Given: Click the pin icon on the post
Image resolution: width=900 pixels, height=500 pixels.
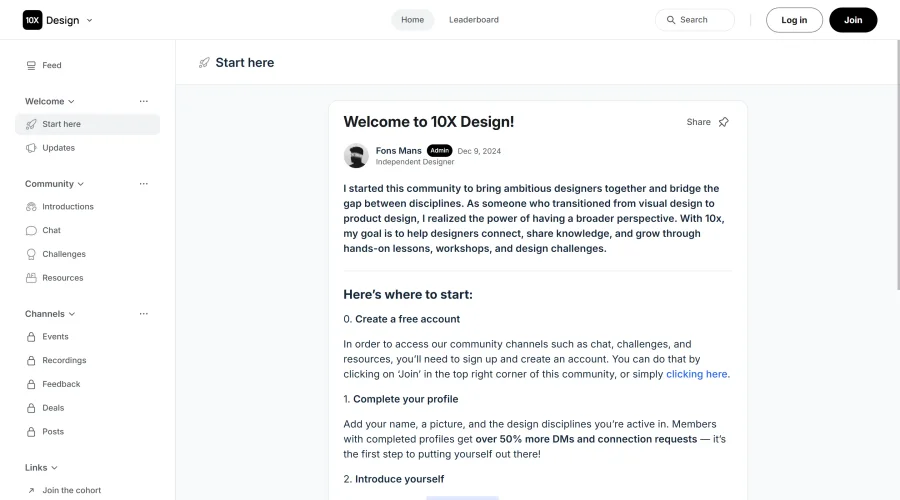Looking at the screenshot, I should pos(724,122).
